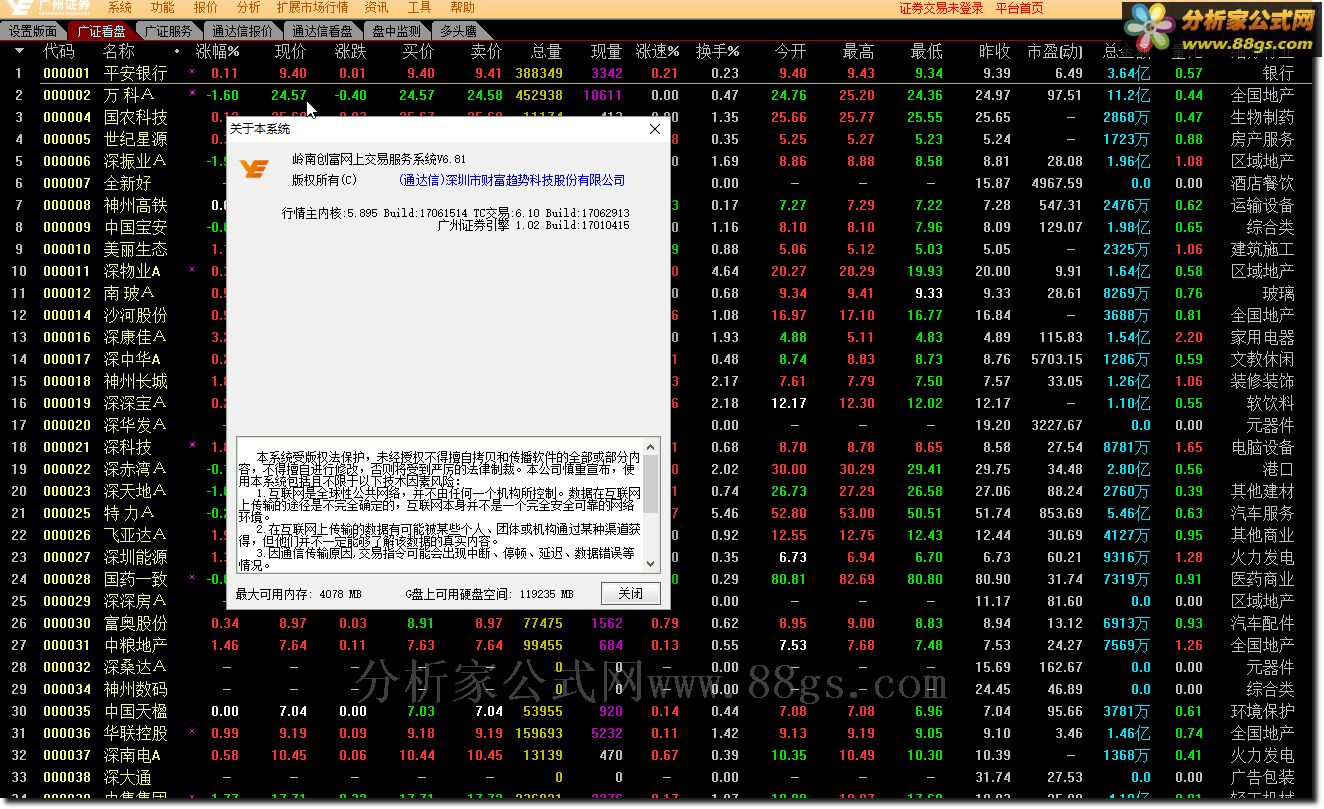1324x809 pixels.
Task: Select the 神州高铁 stock name
Action: [x=135, y=205]
